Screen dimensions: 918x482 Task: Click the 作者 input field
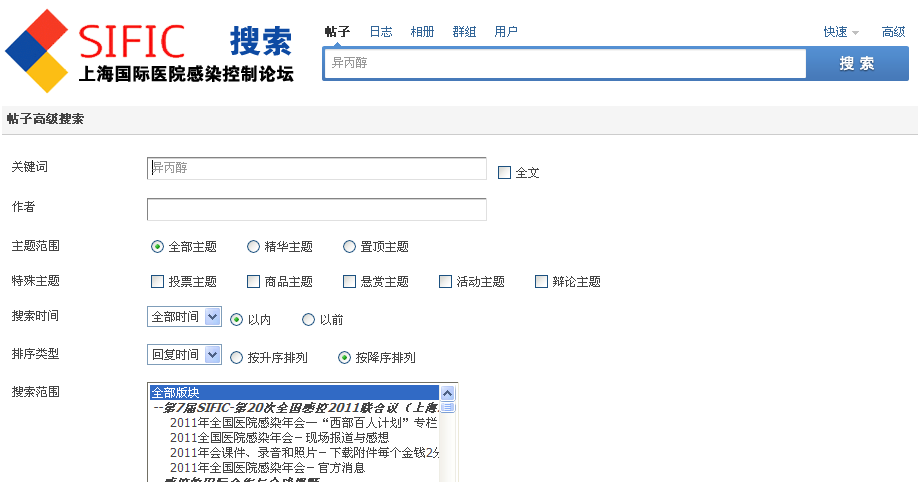click(x=316, y=209)
